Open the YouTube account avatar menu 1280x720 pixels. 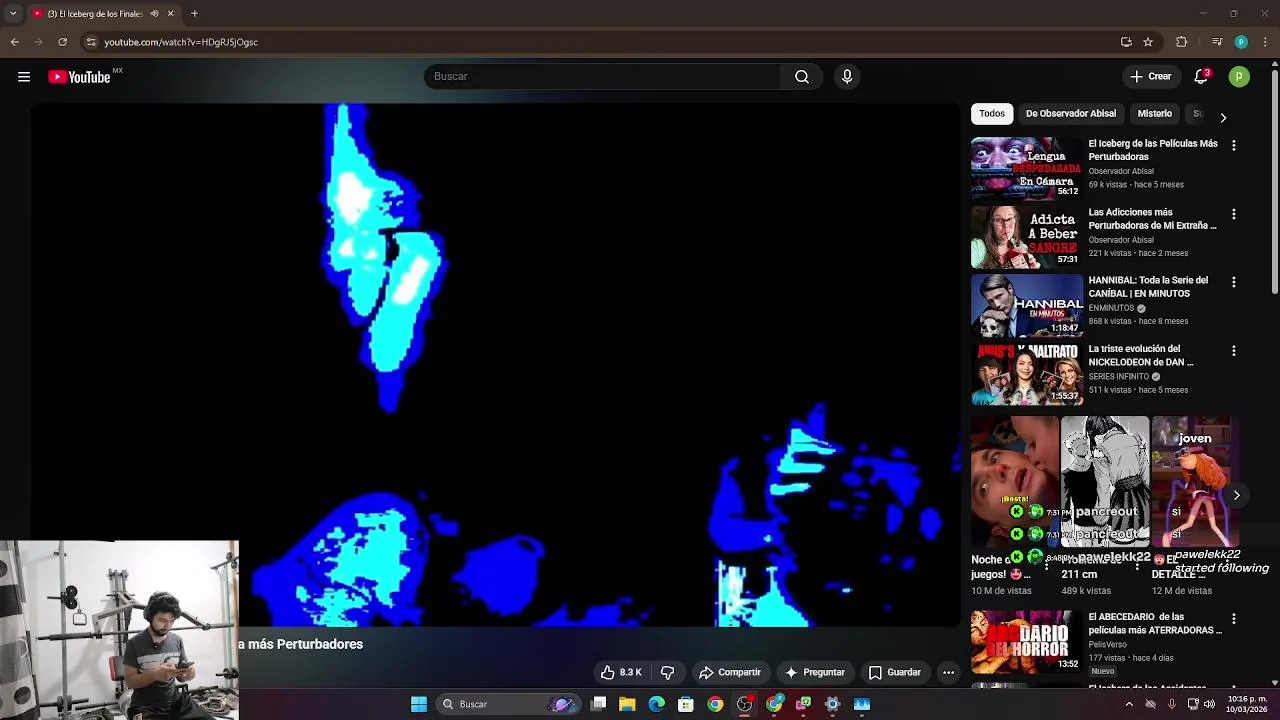(1239, 77)
